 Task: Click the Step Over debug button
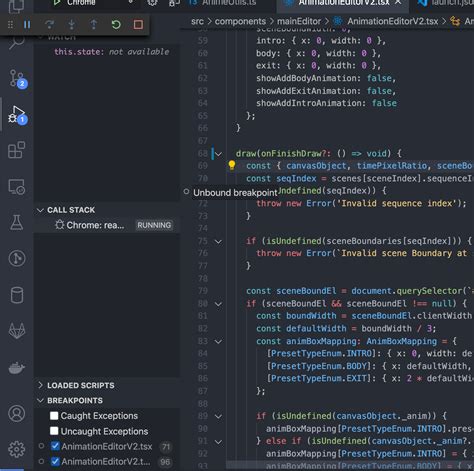tap(49, 24)
